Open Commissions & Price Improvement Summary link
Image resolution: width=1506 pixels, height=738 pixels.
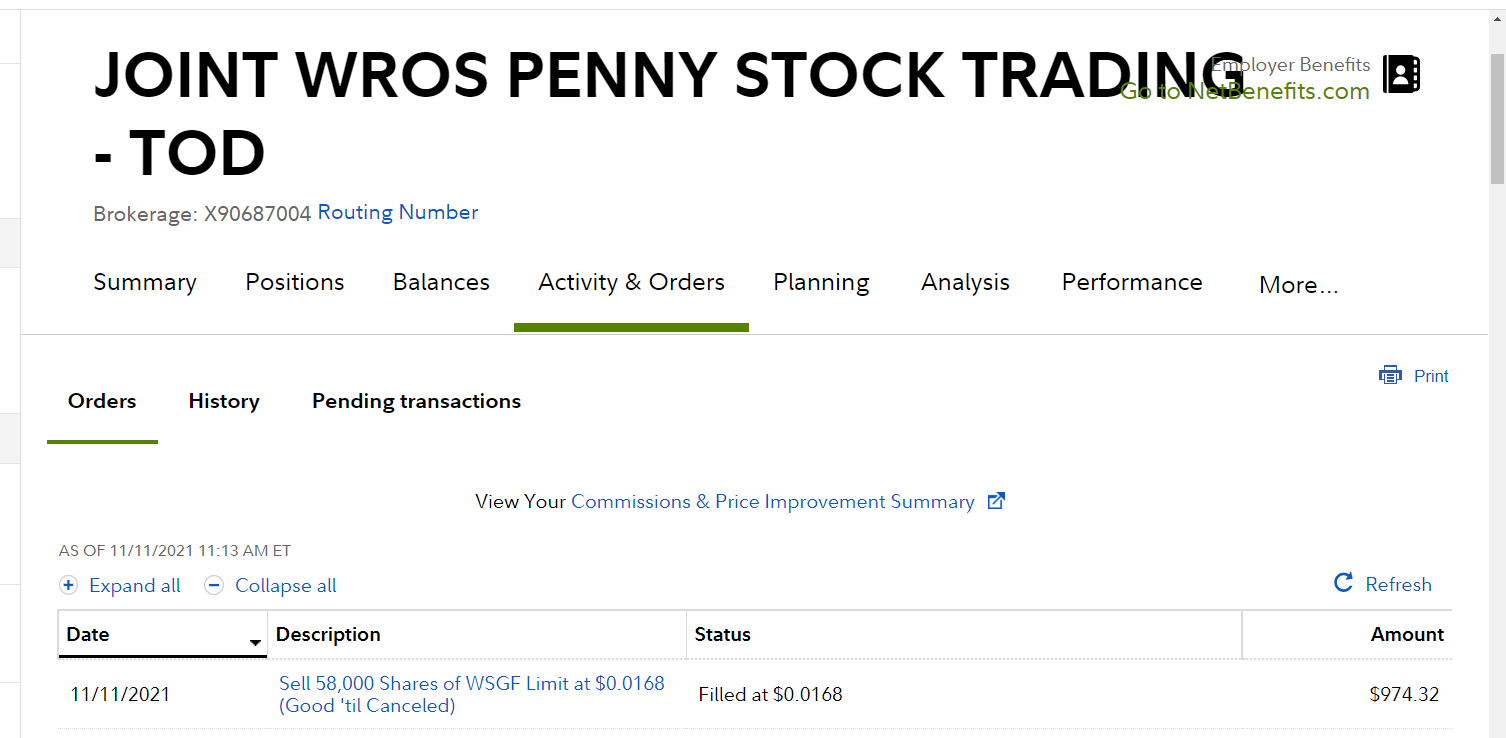[x=772, y=502]
